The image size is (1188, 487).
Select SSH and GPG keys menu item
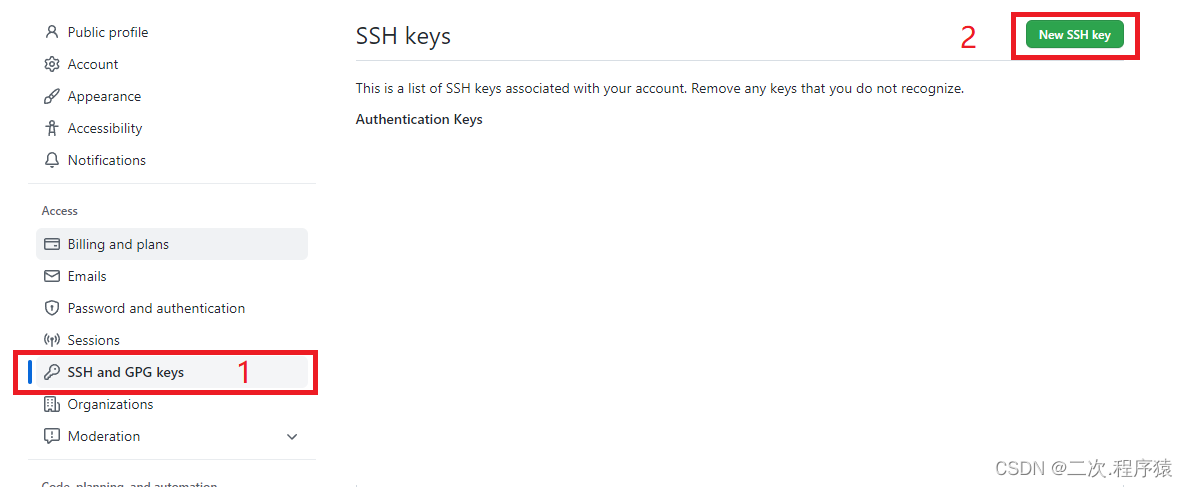coord(172,372)
